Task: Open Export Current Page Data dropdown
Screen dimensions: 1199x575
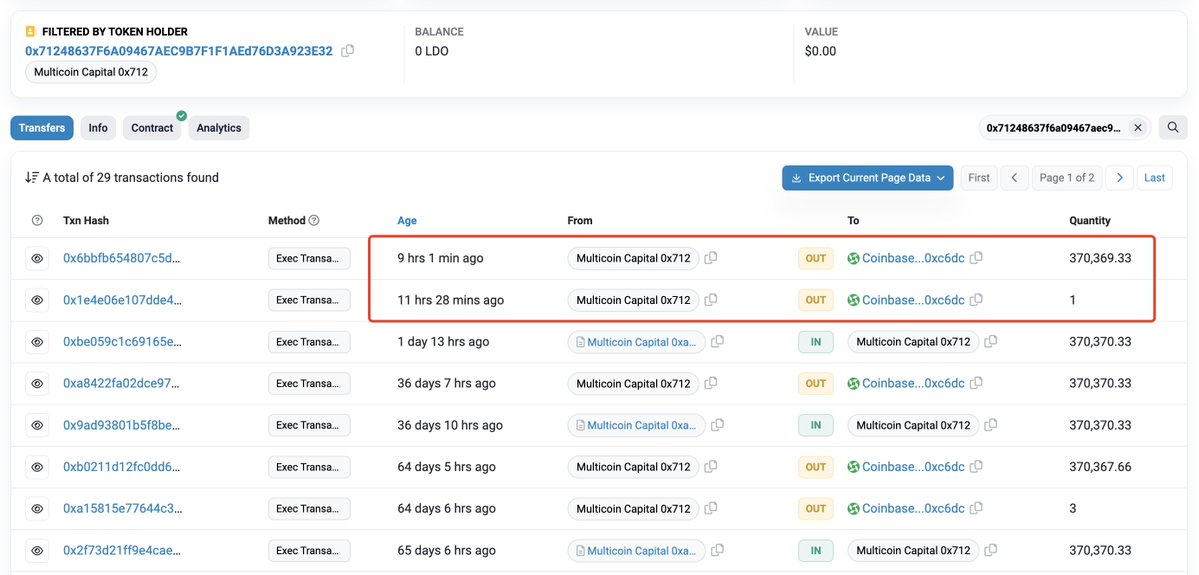Action: 867,177
